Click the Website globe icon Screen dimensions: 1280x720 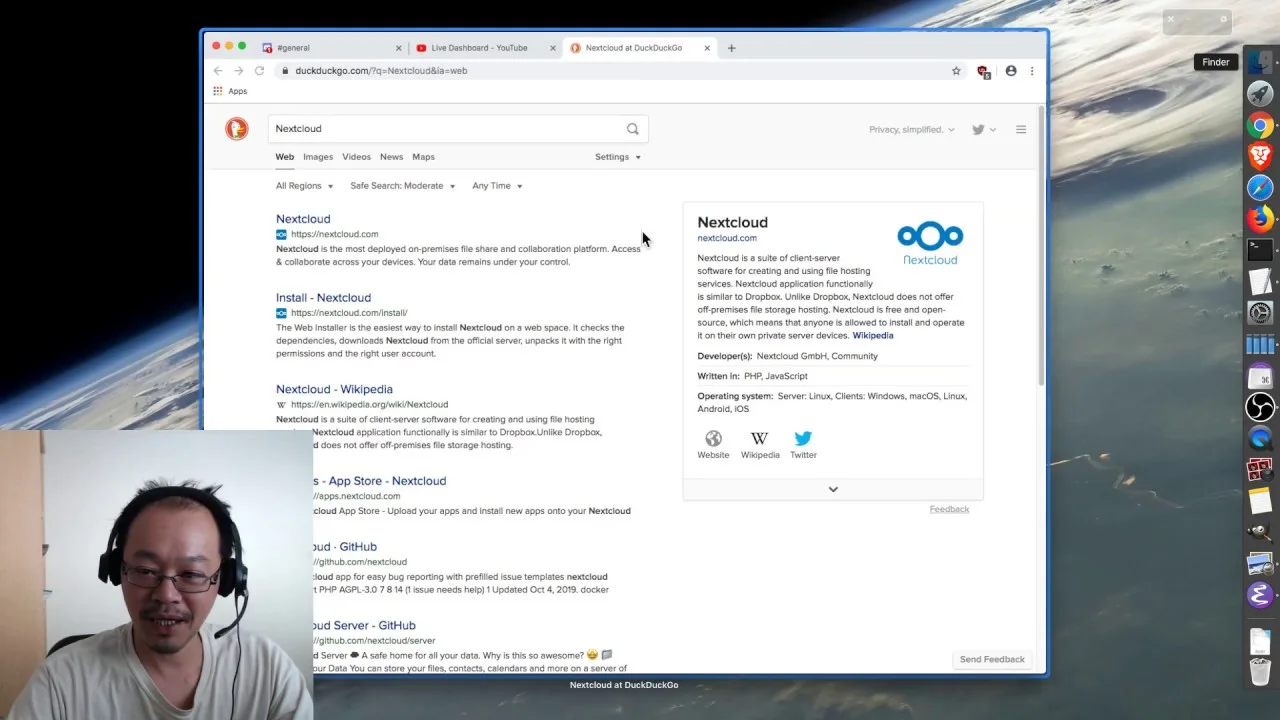[713, 438]
